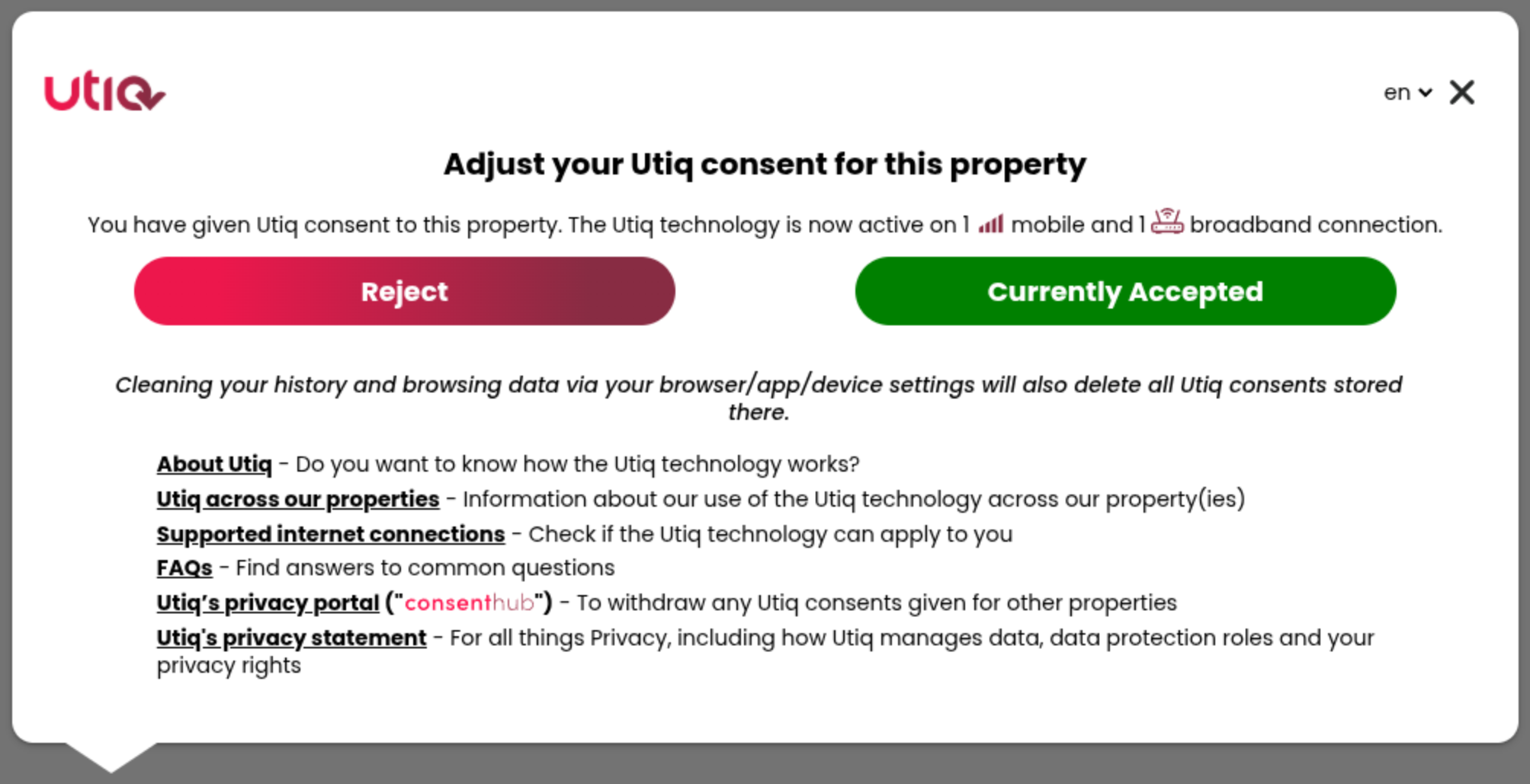This screenshot has width=1530, height=784.
Task: Click 'Find answers to common questions' text
Action: click(425, 568)
